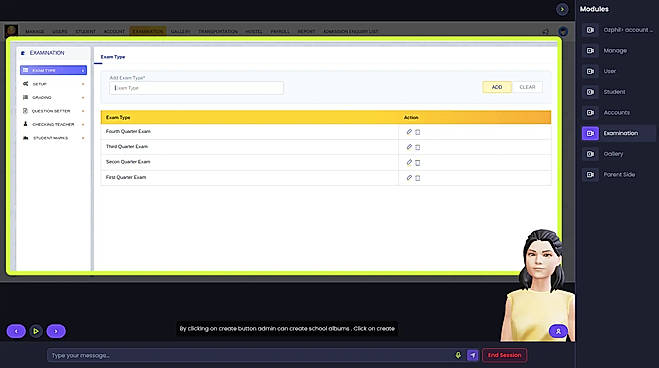Select the Gallery module label
Viewport: 659px width, 368px height.
point(613,154)
